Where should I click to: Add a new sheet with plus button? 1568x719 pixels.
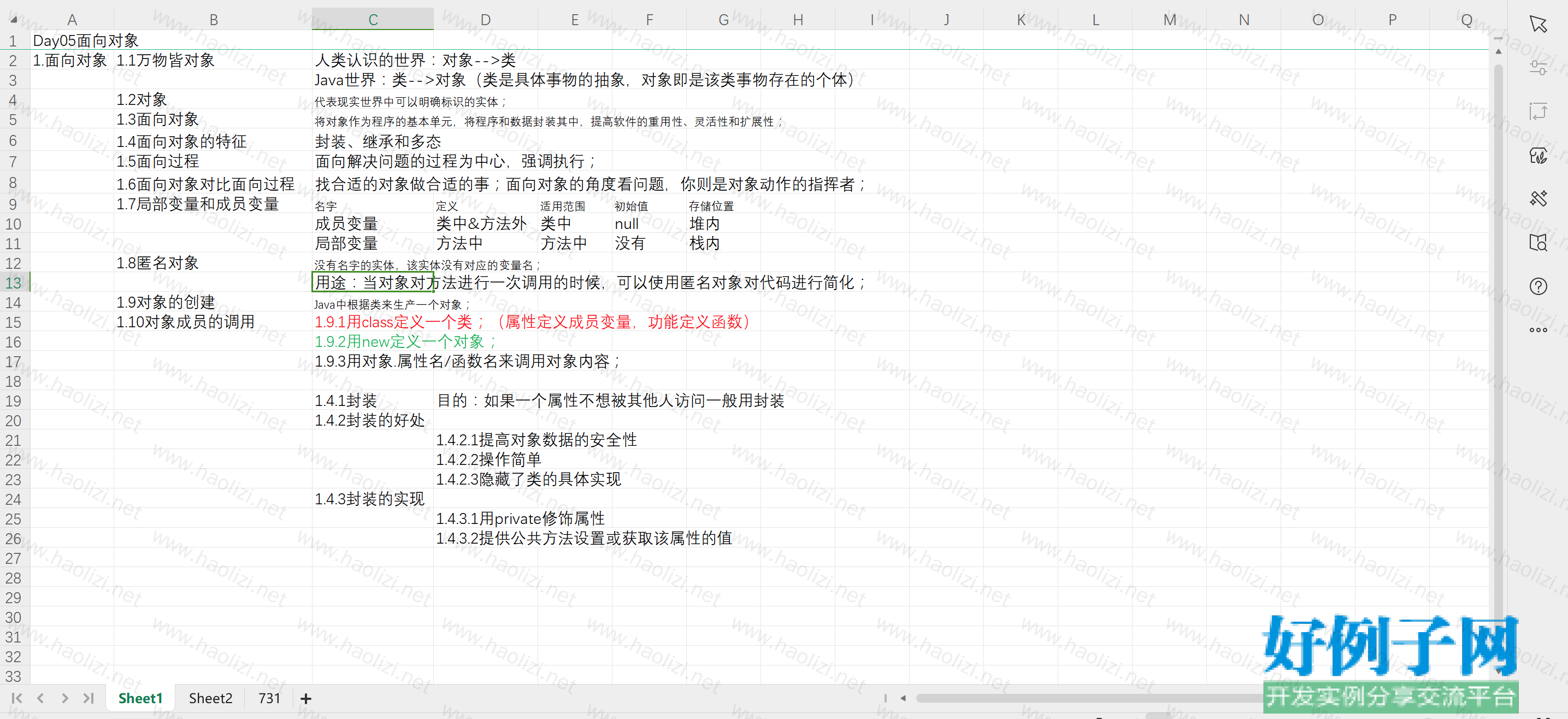[305, 698]
